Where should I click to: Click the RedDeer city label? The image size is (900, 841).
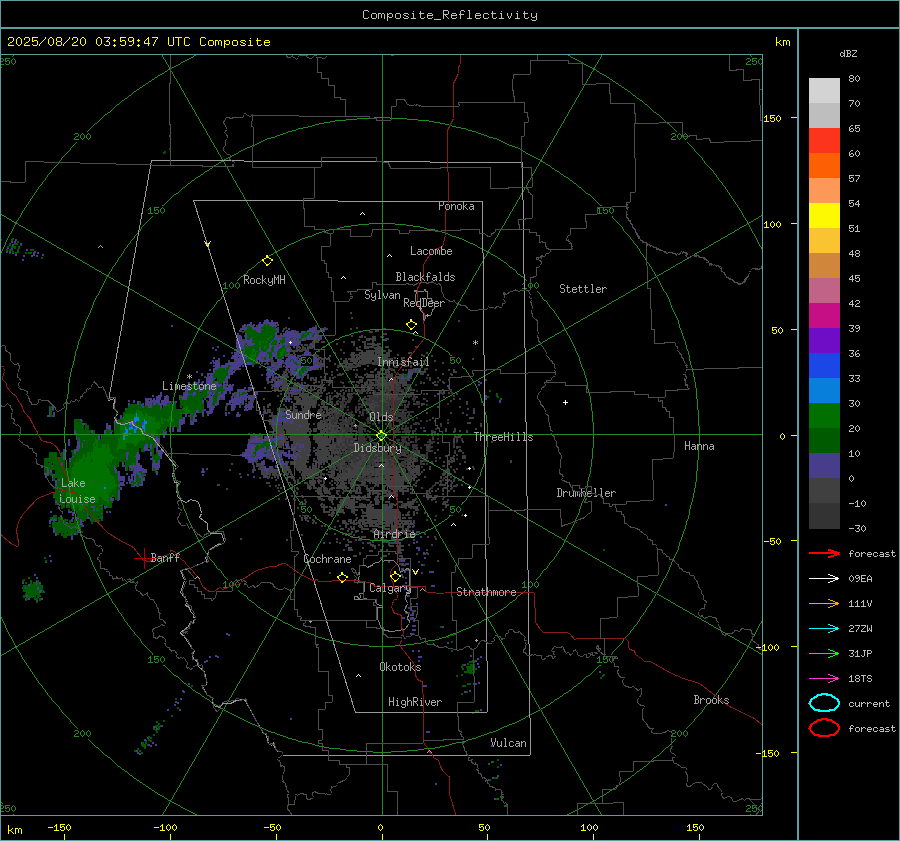click(424, 303)
